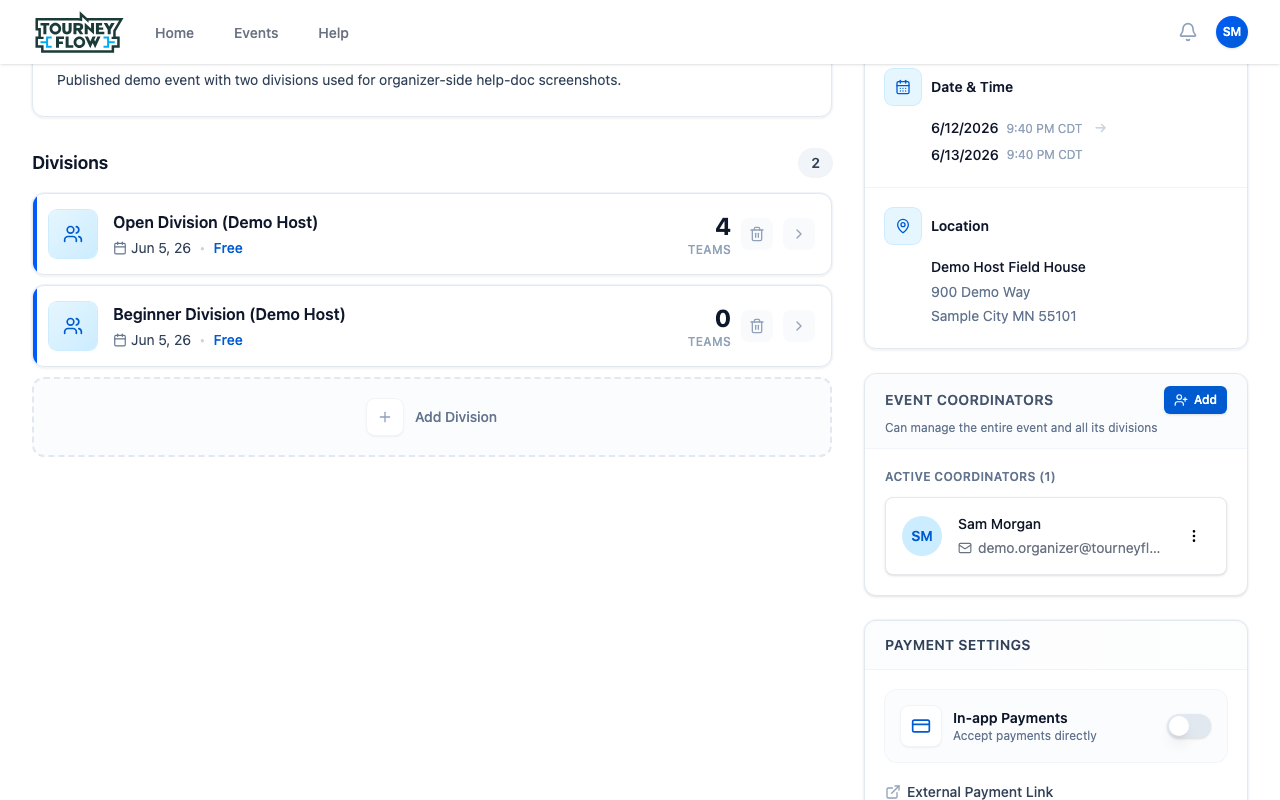Click the Add Division button
The image size is (1280, 800).
(x=432, y=417)
